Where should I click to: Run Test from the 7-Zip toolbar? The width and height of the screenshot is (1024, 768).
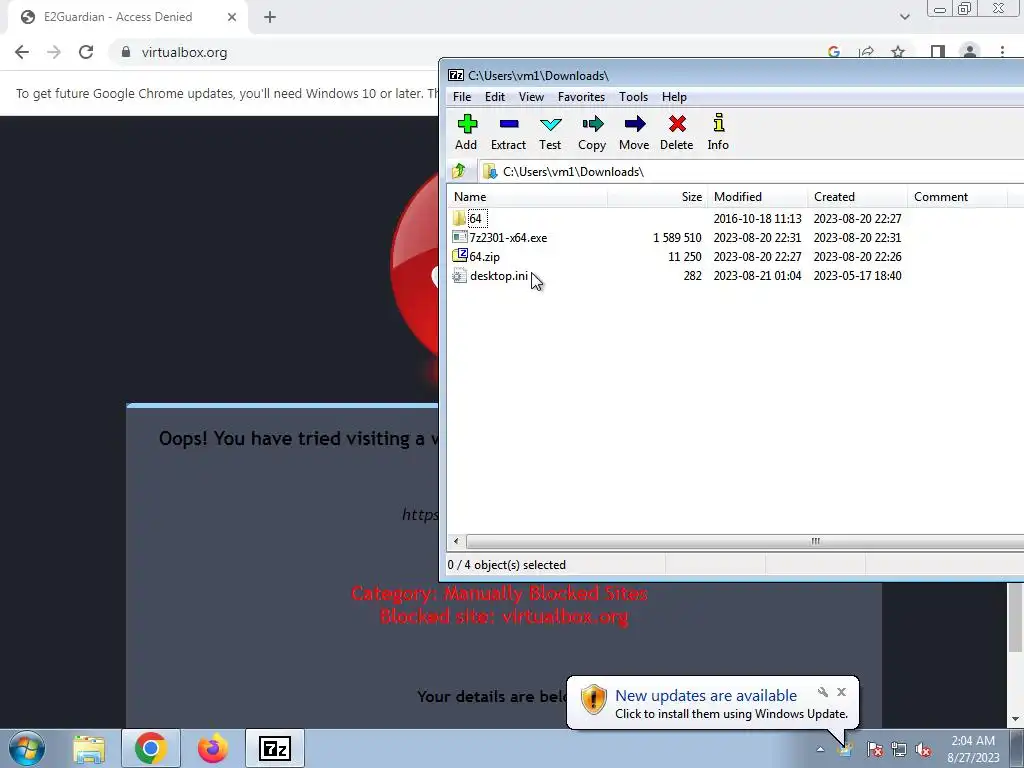(x=550, y=133)
